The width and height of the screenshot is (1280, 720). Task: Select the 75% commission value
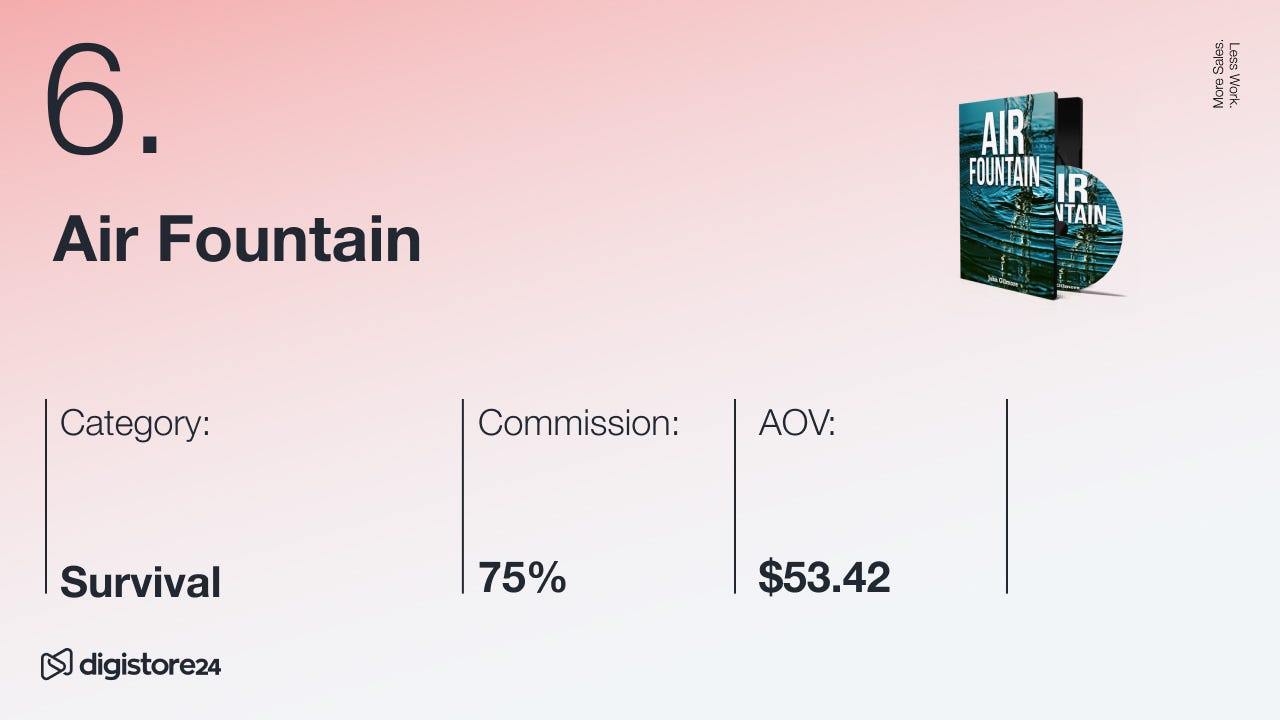tap(522, 577)
